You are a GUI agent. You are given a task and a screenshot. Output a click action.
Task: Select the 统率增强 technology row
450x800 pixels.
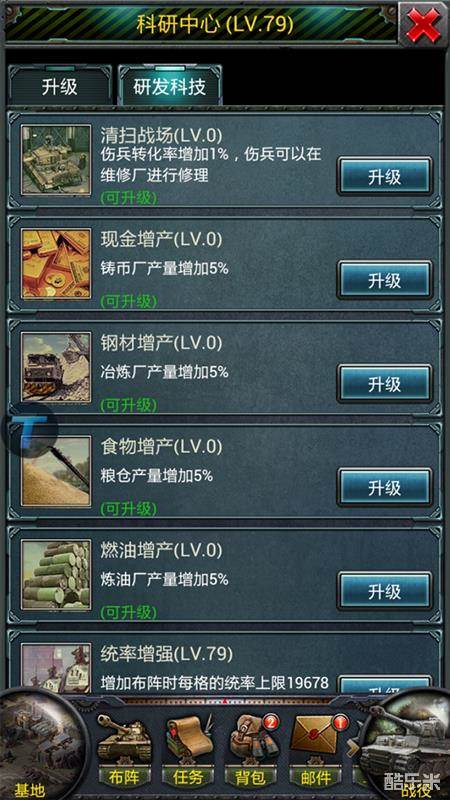coord(224,662)
